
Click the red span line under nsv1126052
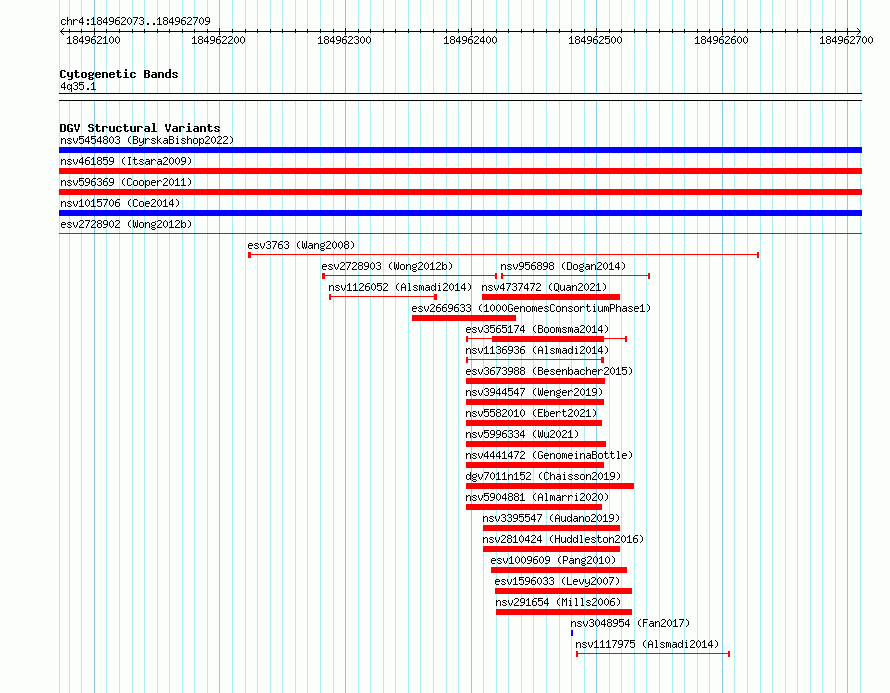pyautogui.click(x=383, y=297)
